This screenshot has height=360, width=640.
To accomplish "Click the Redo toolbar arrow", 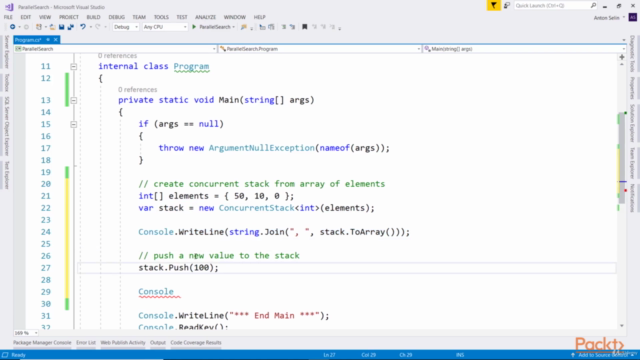I will click(x=98, y=27).
